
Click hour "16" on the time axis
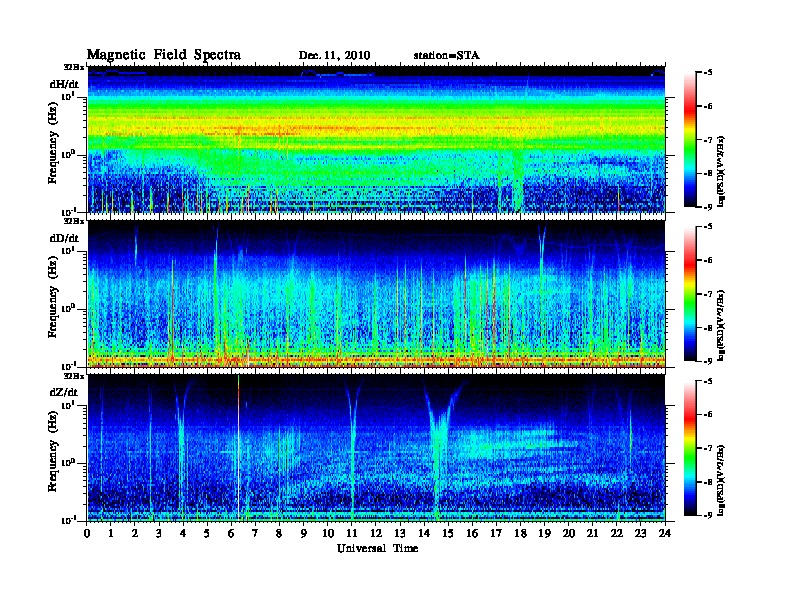click(x=472, y=533)
